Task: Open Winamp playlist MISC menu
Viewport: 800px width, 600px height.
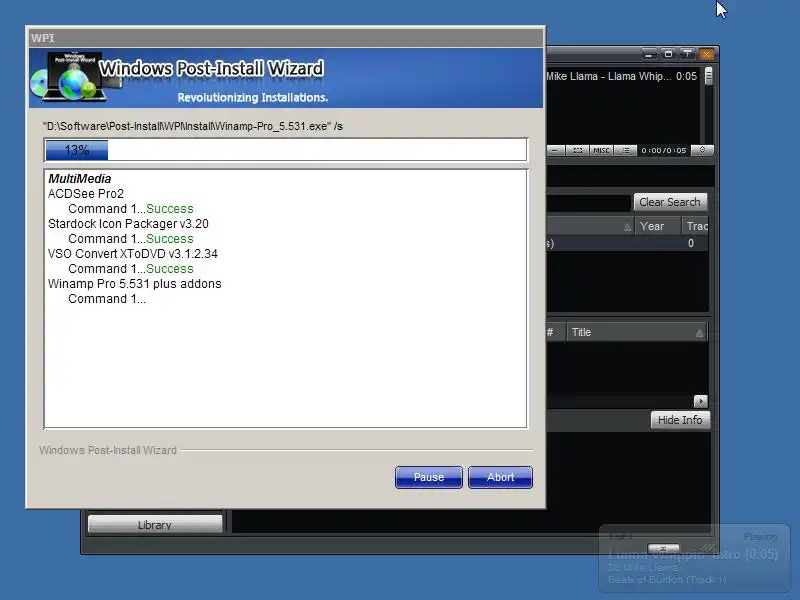Action: click(601, 151)
